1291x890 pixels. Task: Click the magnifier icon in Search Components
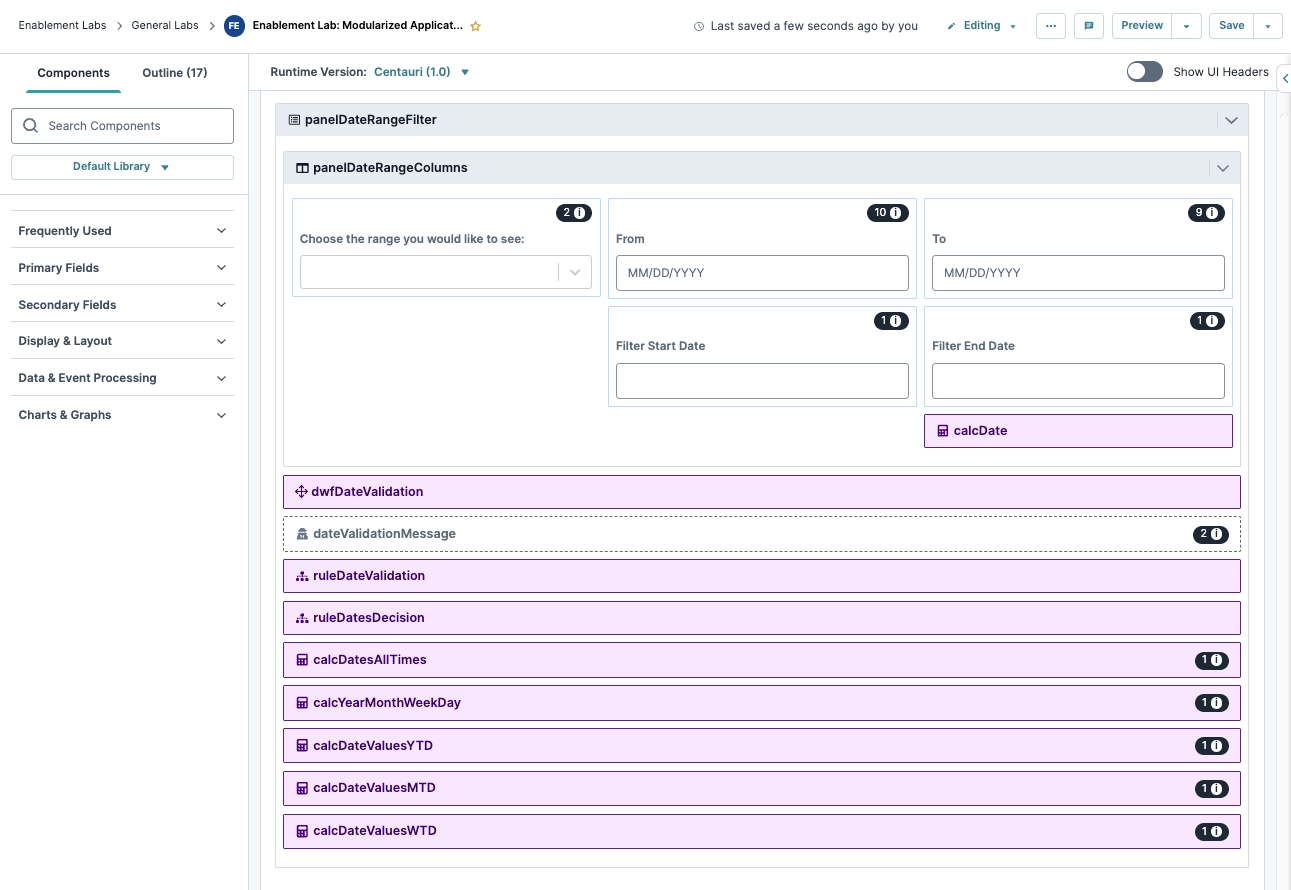tap(31, 125)
